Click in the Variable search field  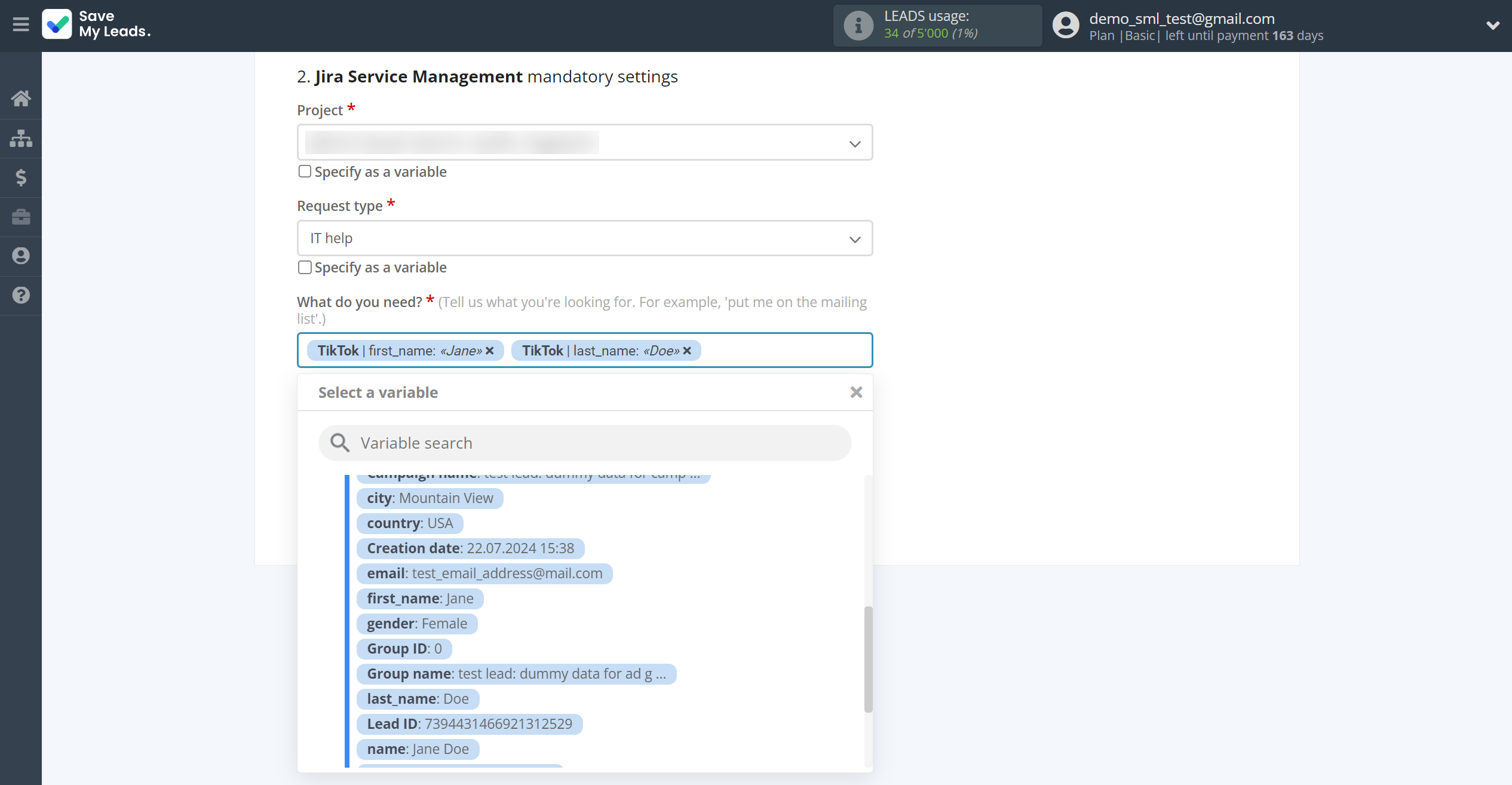(x=585, y=443)
